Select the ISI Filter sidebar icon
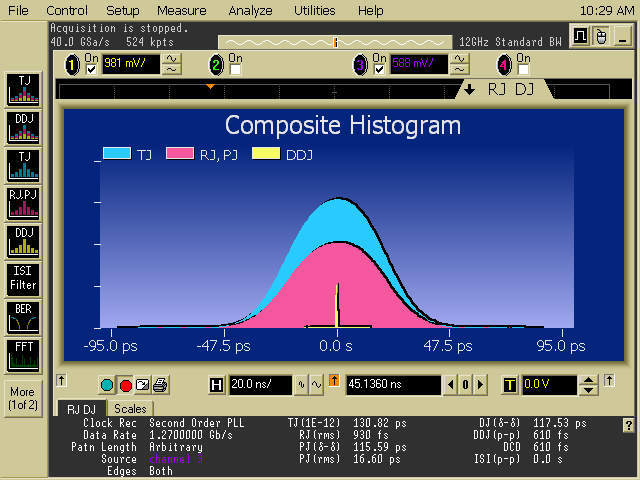Image resolution: width=640 pixels, height=480 pixels. (x=22, y=278)
